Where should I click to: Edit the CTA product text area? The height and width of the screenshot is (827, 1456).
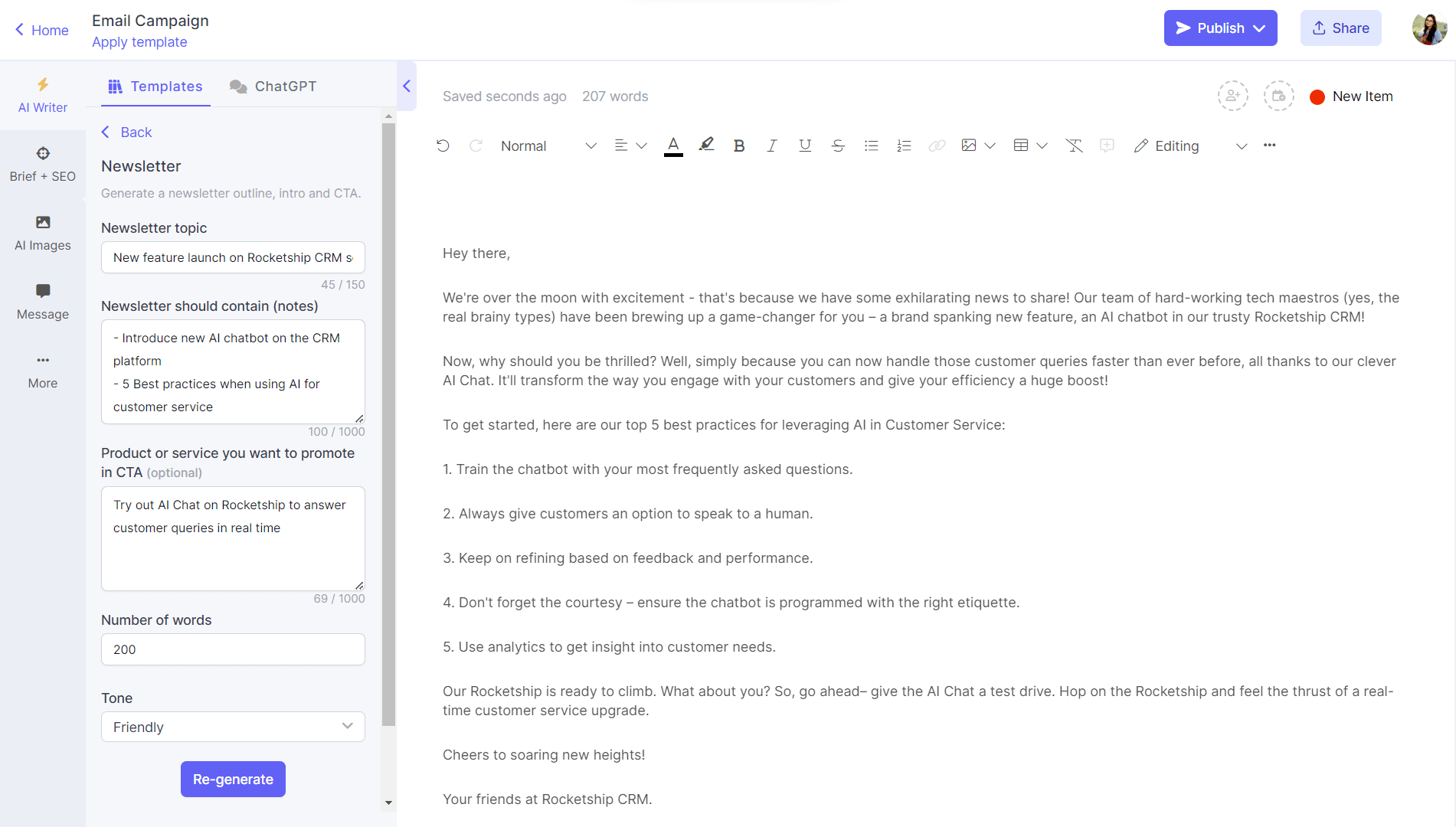(233, 538)
